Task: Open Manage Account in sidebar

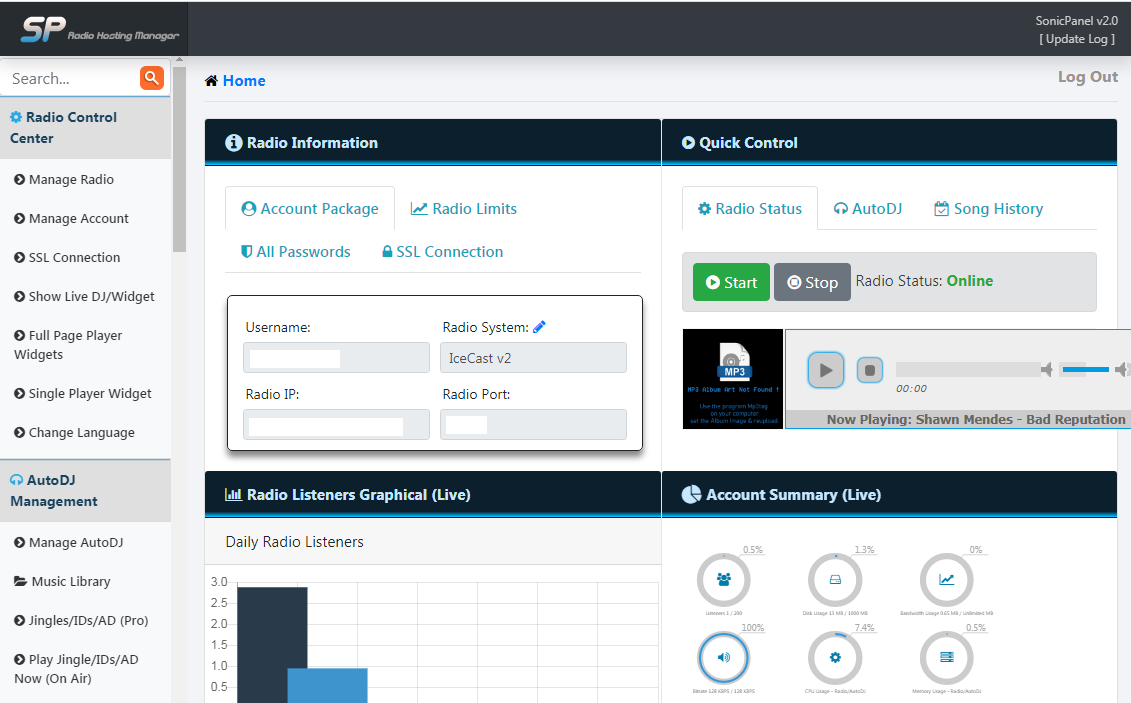Action: tap(71, 218)
